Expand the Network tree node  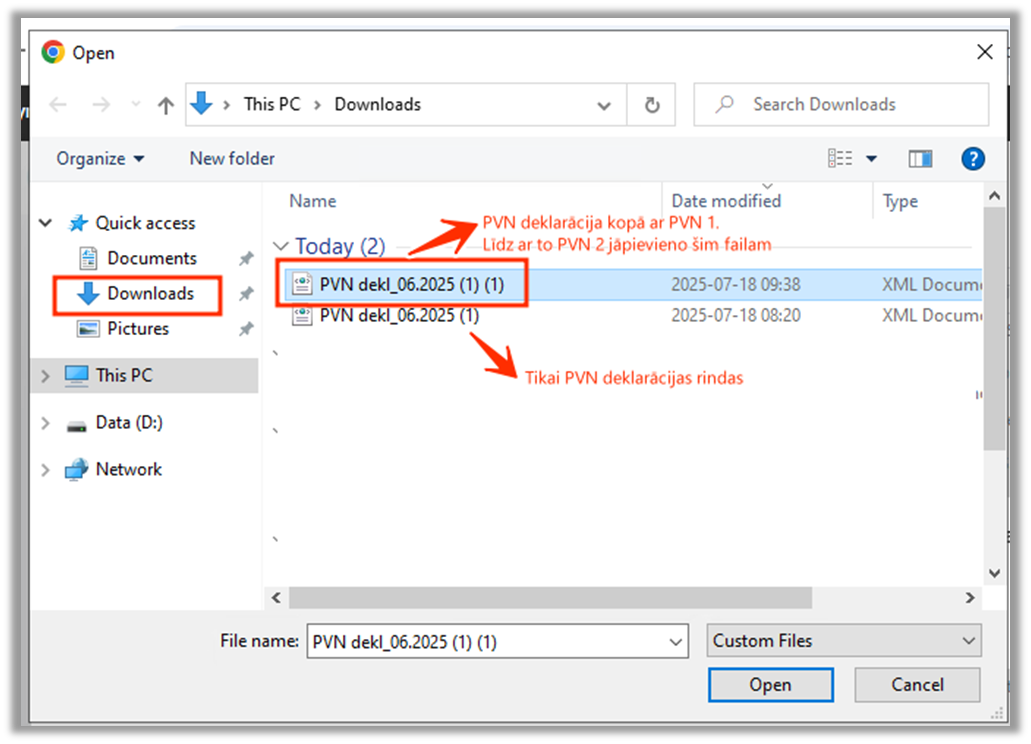(45, 470)
